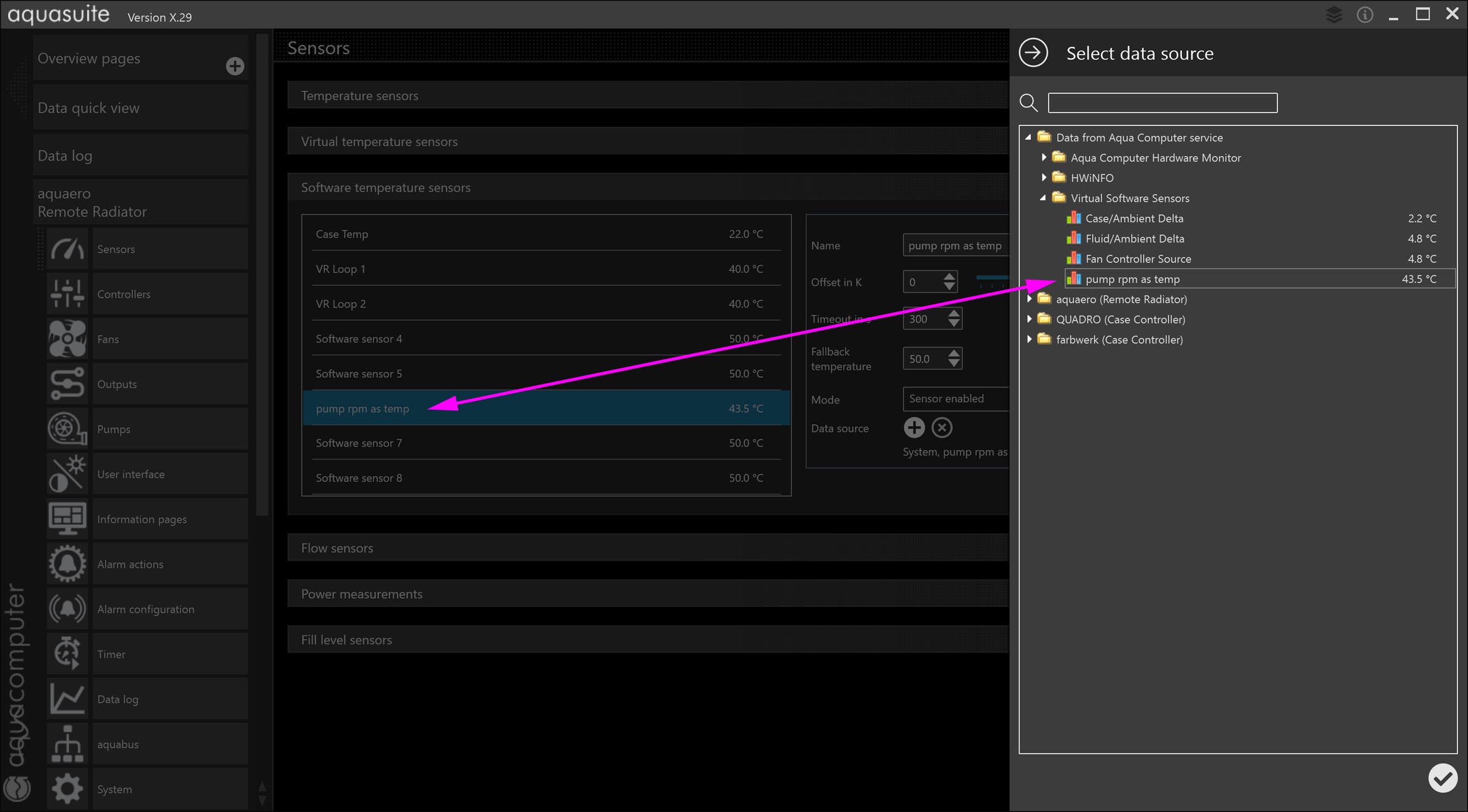Select Fluid/Ambient Delta data source
1468x812 pixels.
(1134, 238)
